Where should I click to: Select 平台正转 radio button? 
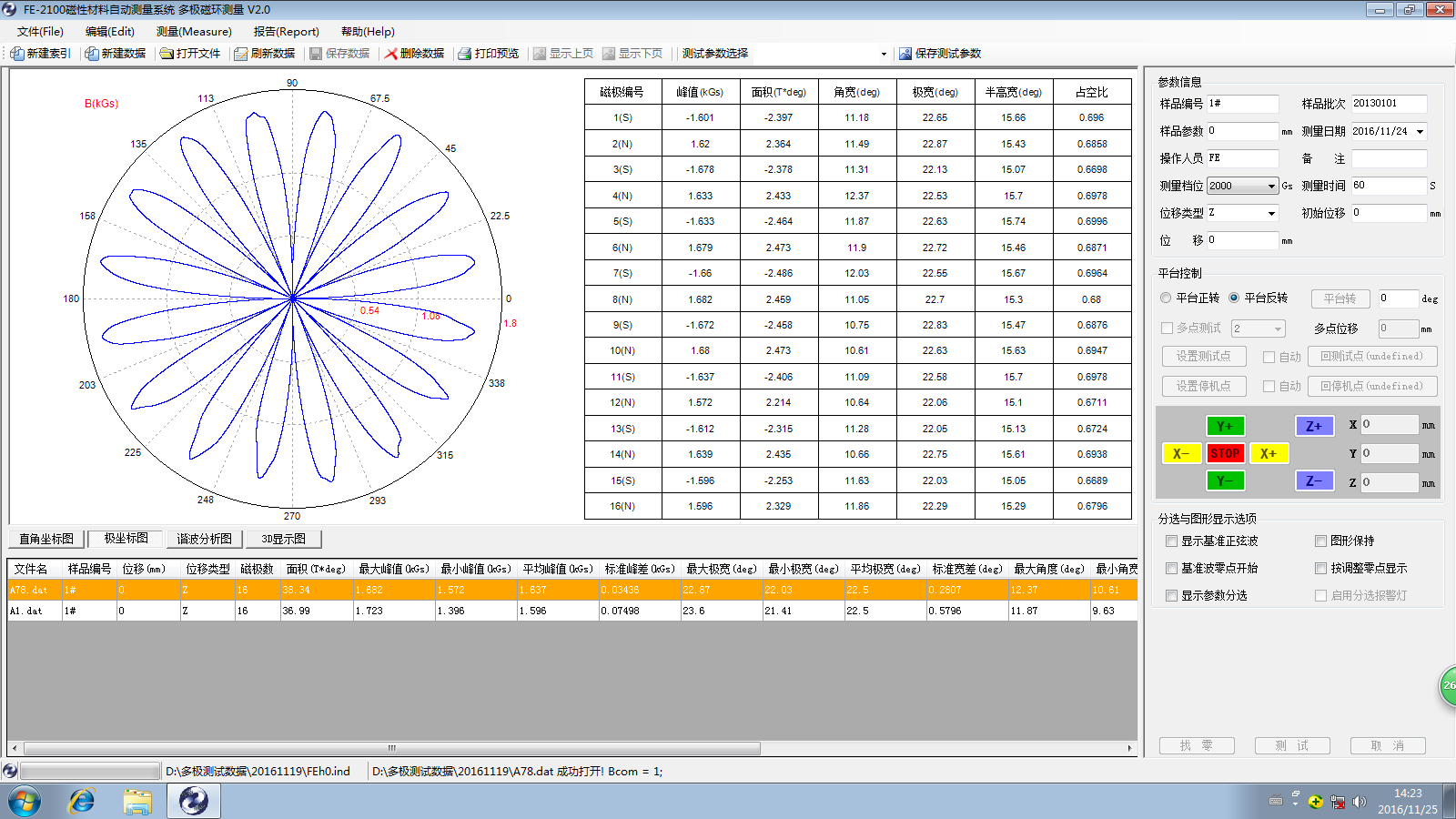[x=1166, y=298]
